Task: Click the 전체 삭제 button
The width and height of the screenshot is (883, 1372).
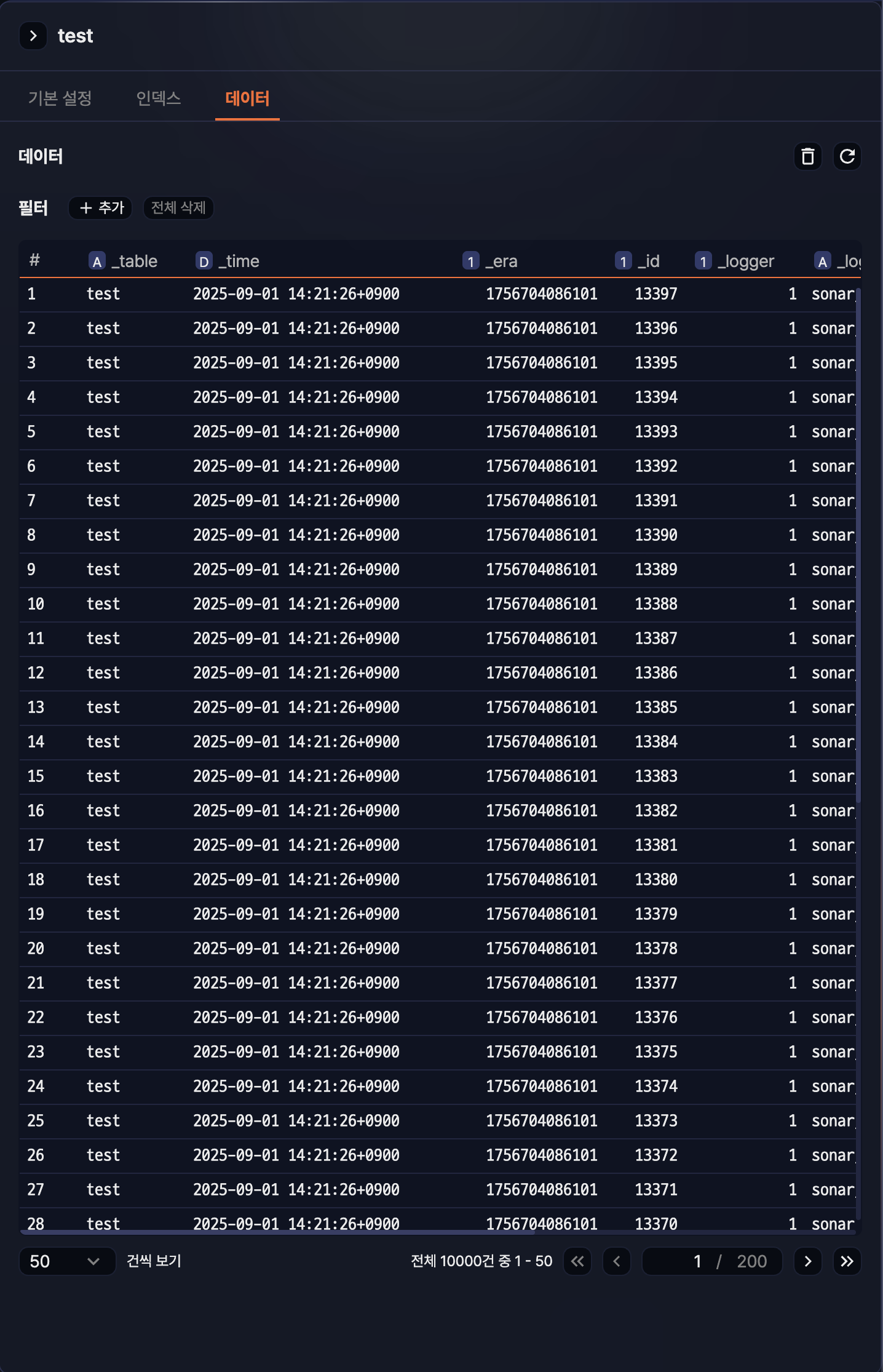Action: [178, 208]
